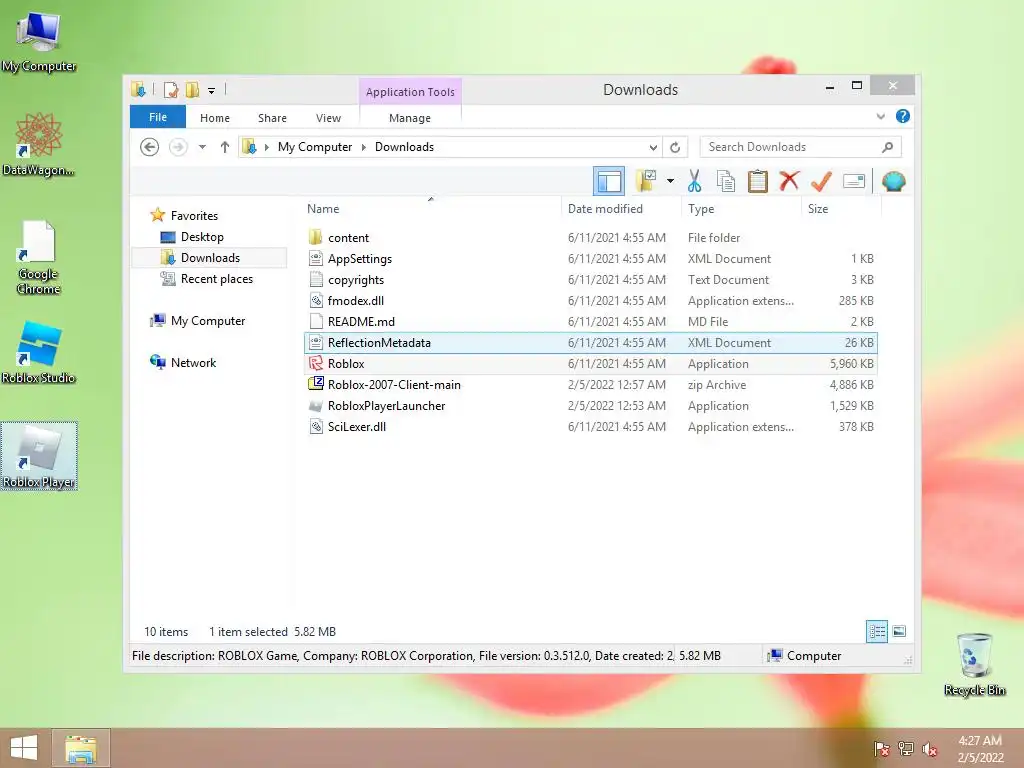Select Desktop in the navigation pane
This screenshot has width=1024, height=768.
(x=202, y=237)
